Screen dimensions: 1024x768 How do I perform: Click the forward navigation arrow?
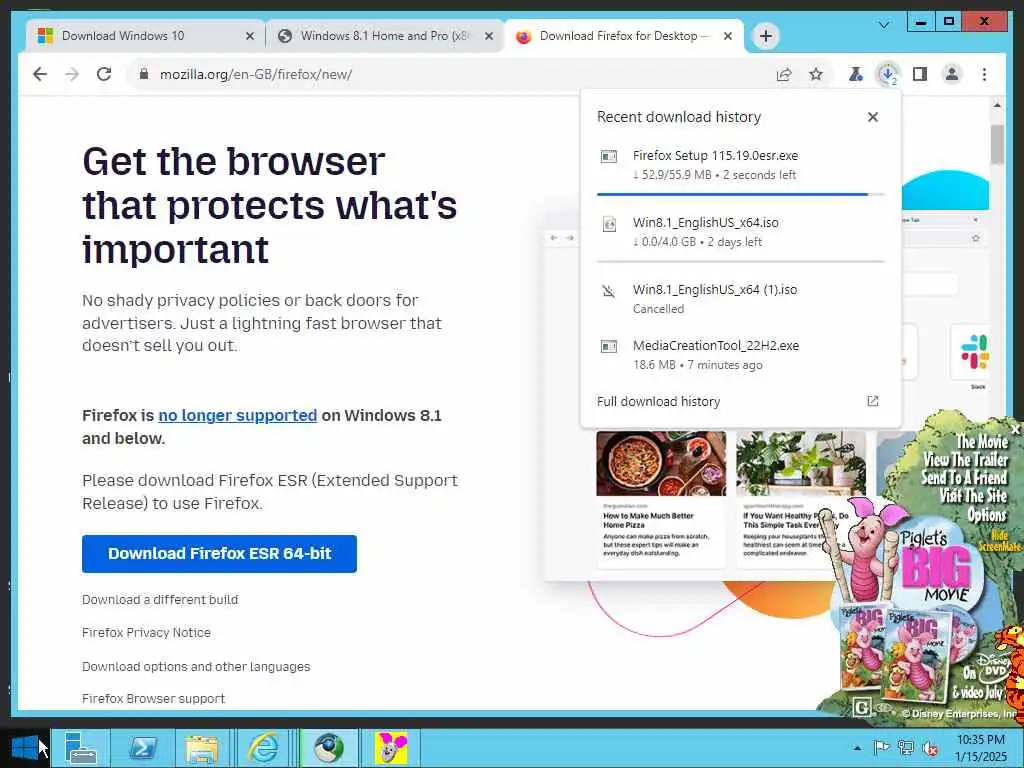click(72, 74)
